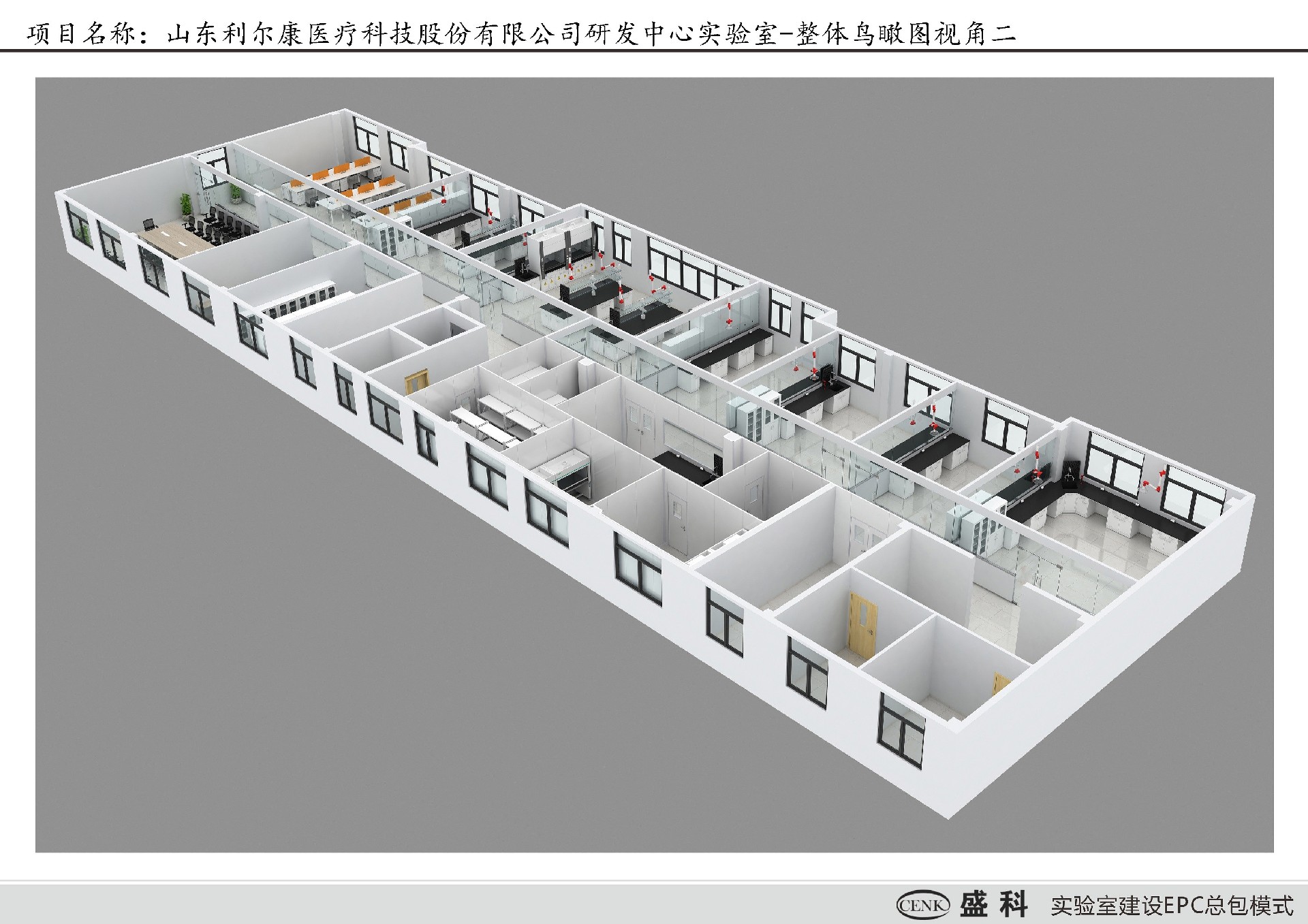Click the 盛科 brand name text
This screenshot has height=924, width=1308.
point(994,905)
